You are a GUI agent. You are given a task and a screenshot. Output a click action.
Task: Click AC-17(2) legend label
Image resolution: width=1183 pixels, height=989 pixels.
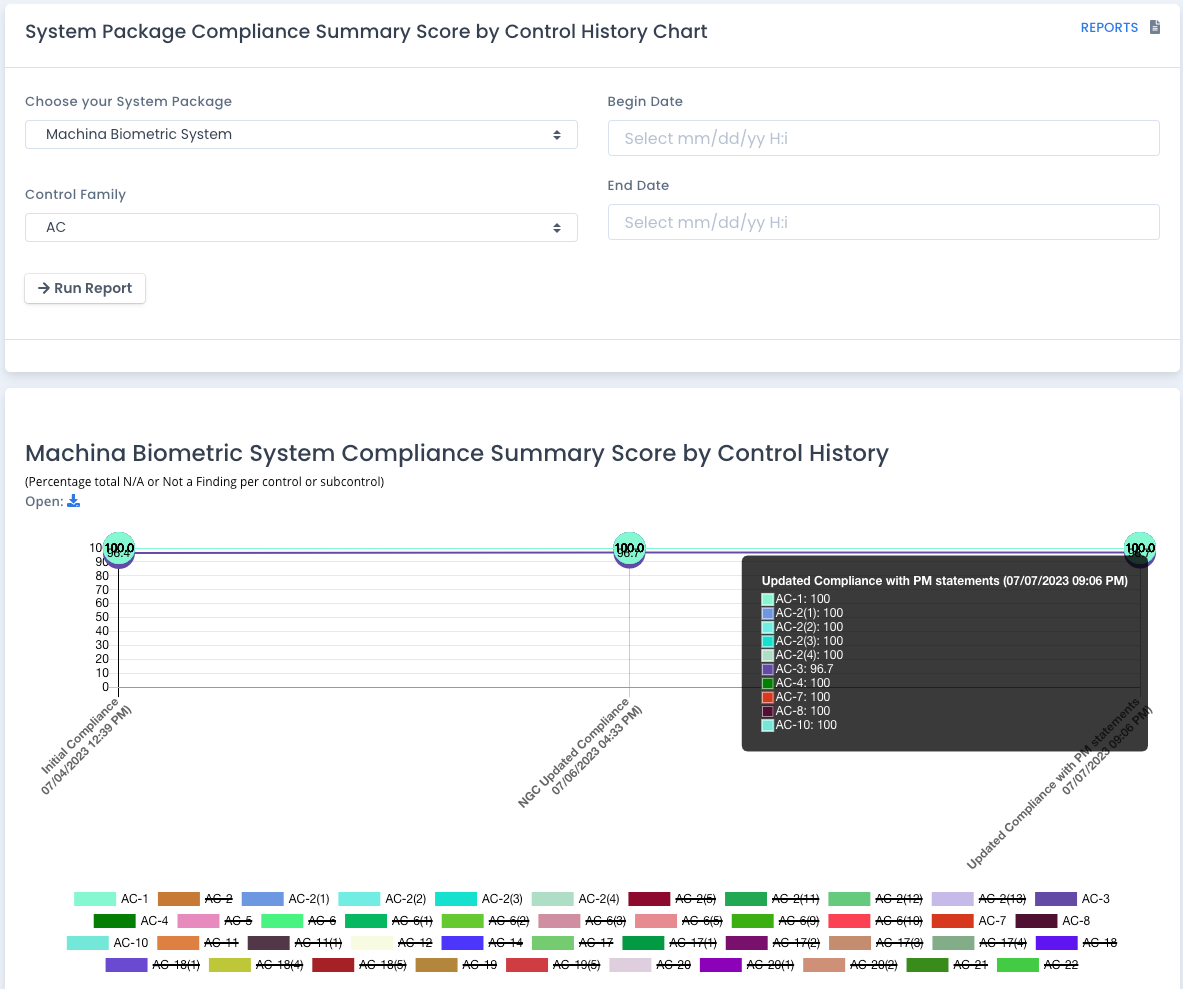tap(796, 942)
